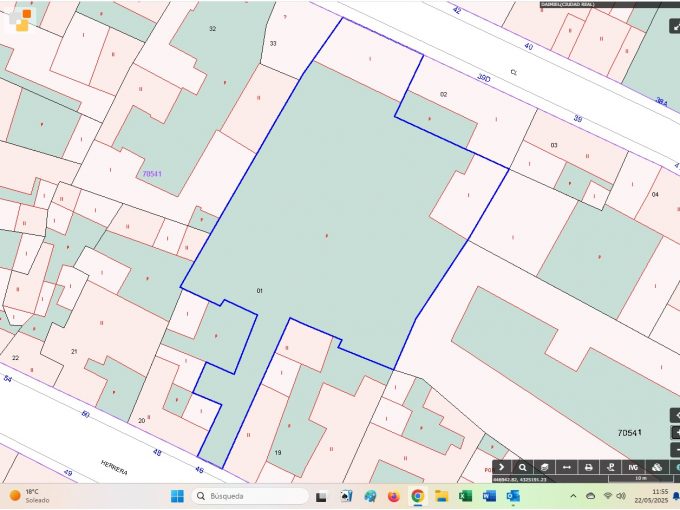The height and width of the screenshot is (510, 680).
Task: Click parcel 01 label on the map
Action: coord(259,290)
